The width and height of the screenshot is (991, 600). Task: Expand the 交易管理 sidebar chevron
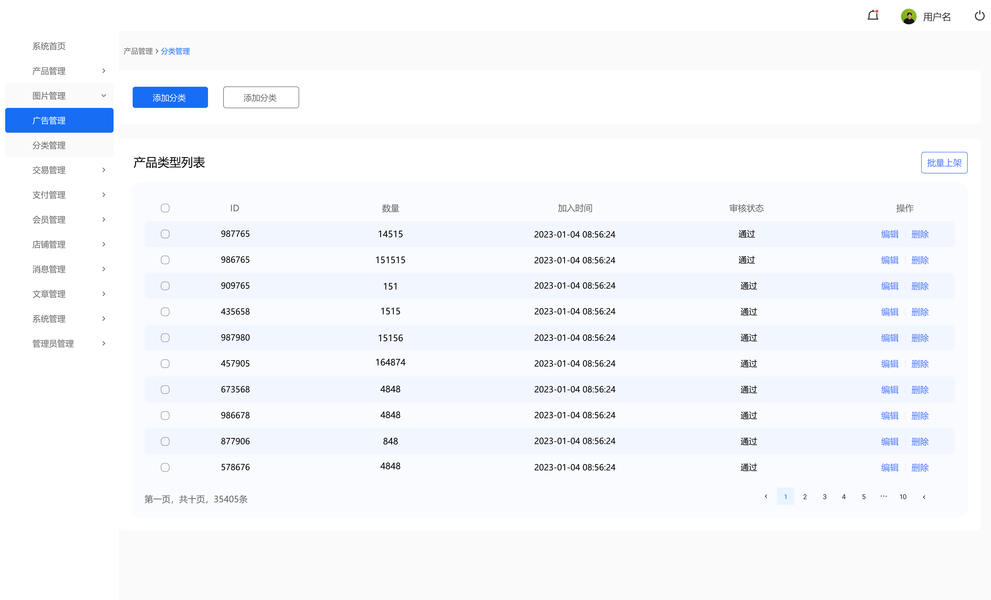pos(104,170)
